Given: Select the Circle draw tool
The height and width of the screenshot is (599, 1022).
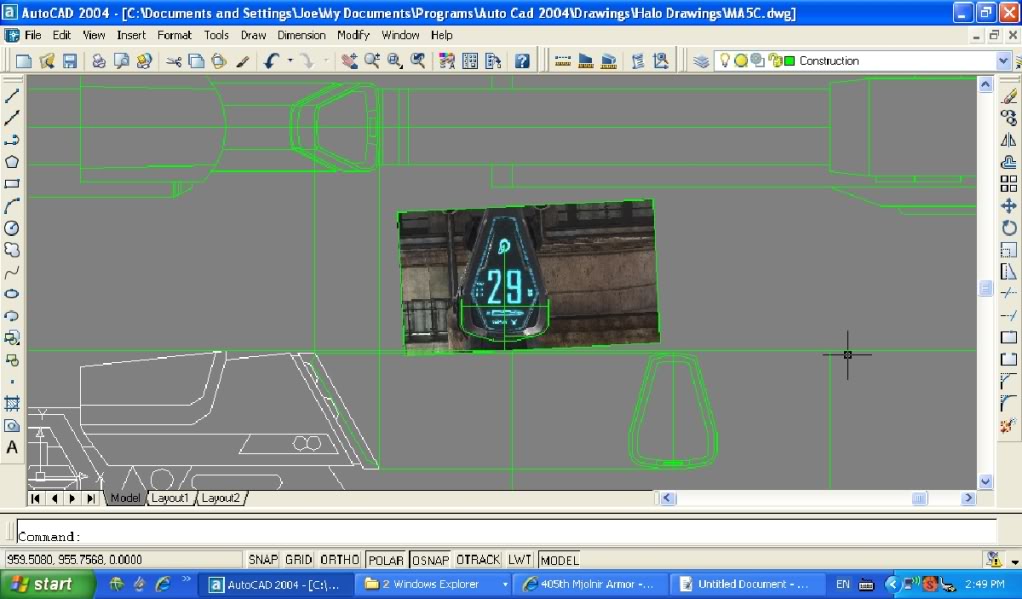Looking at the screenshot, I should click(12, 228).
